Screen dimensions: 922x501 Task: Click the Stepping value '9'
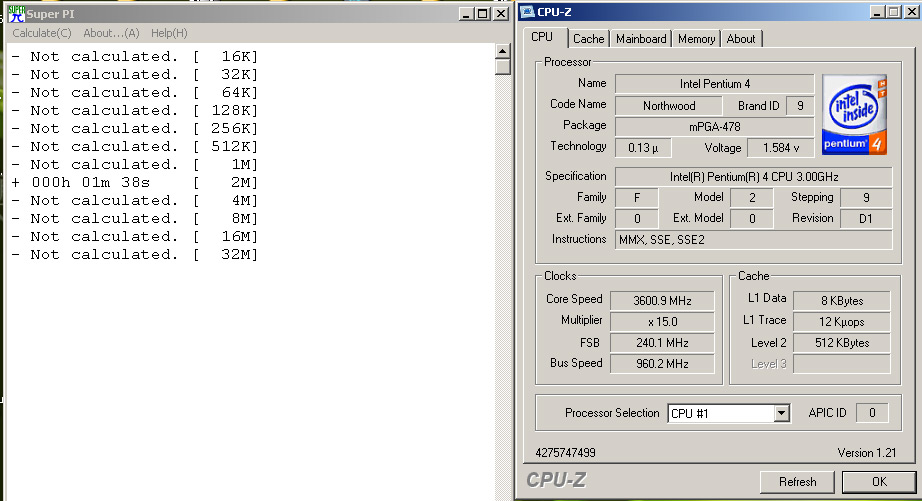pyautogui.click(x=866, y=198)
